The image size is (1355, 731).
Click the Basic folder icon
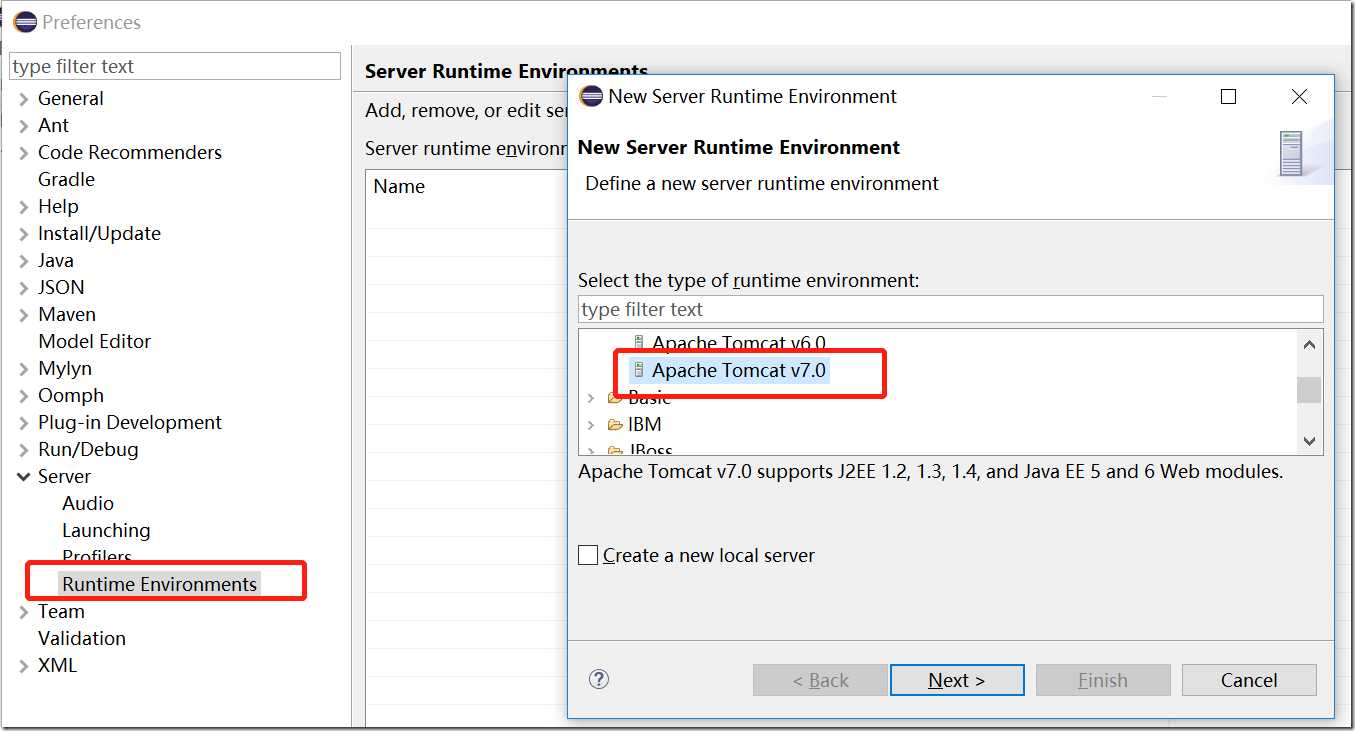[615, 398]
